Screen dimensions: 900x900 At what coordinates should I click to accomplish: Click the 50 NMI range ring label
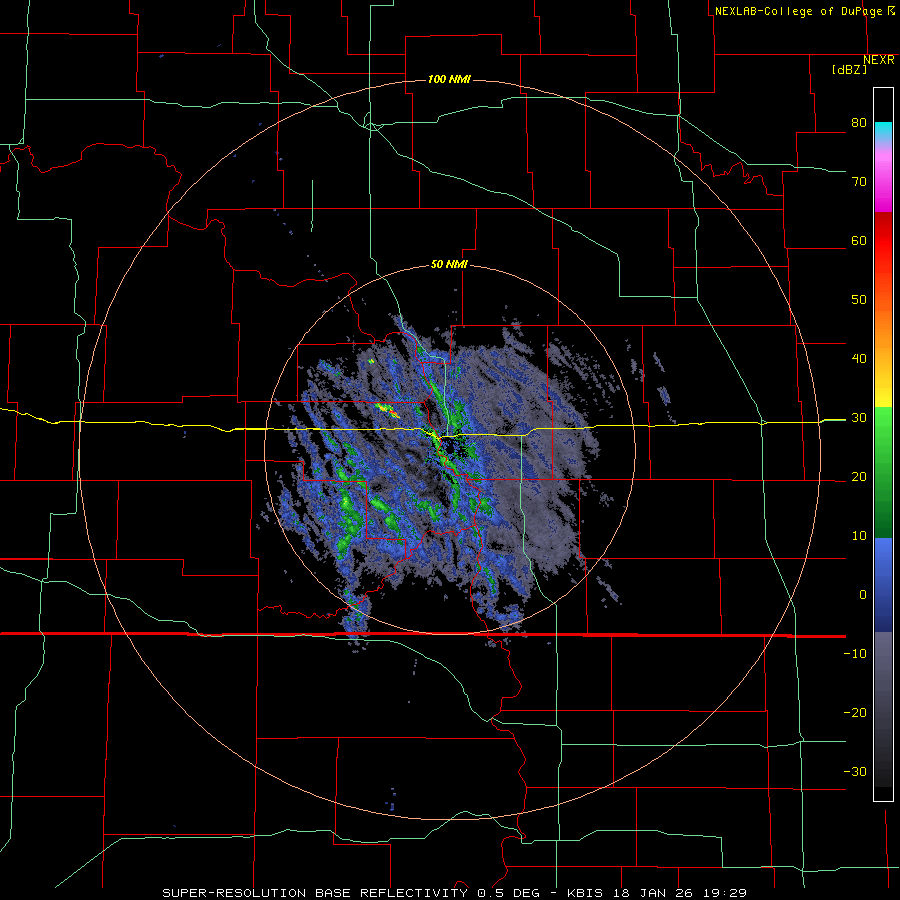pyautogui.click(x=449, y=265)
